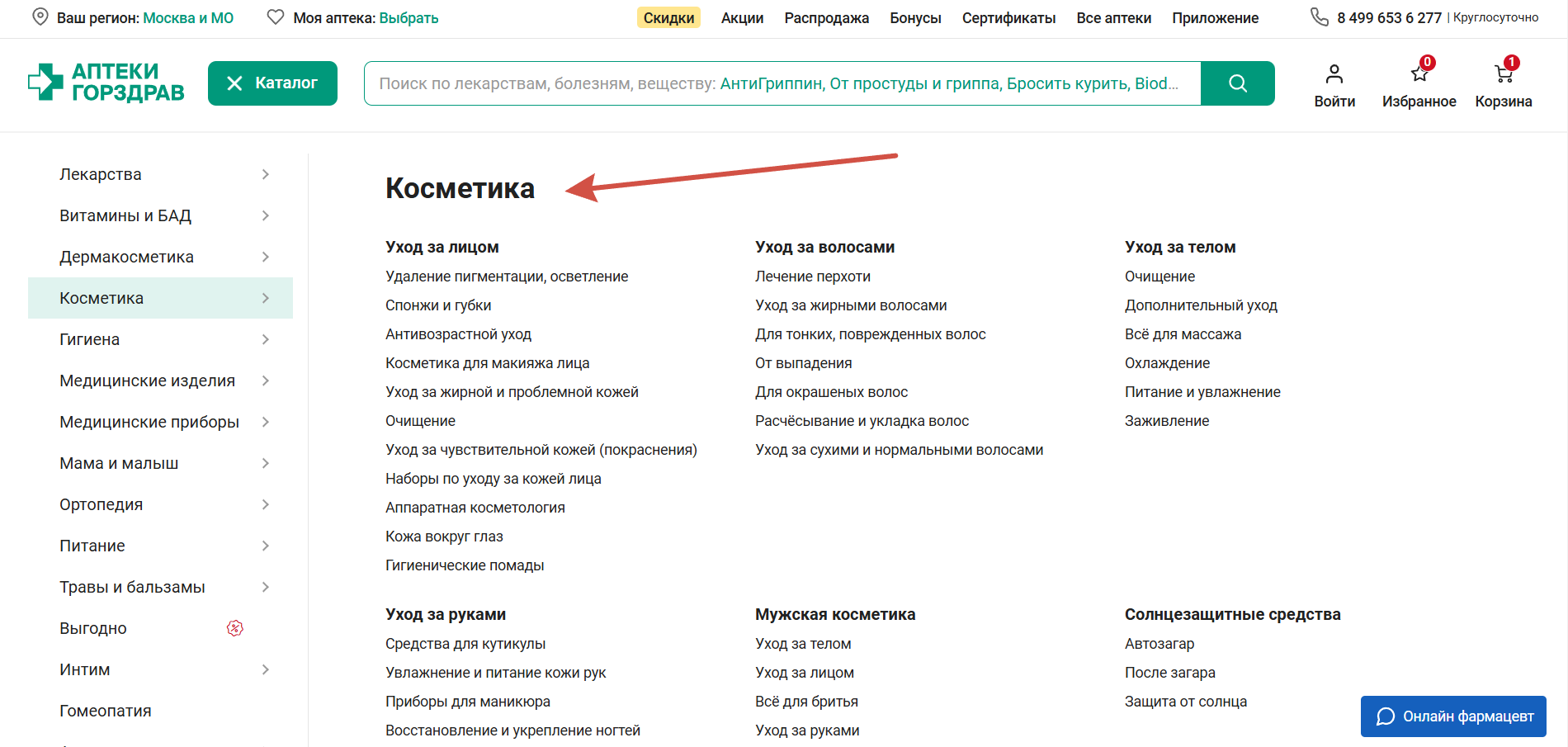Screen dimensions: 1568x747
Task: Click the Выбрать pharmacy link
Action: tap(409, 18)
